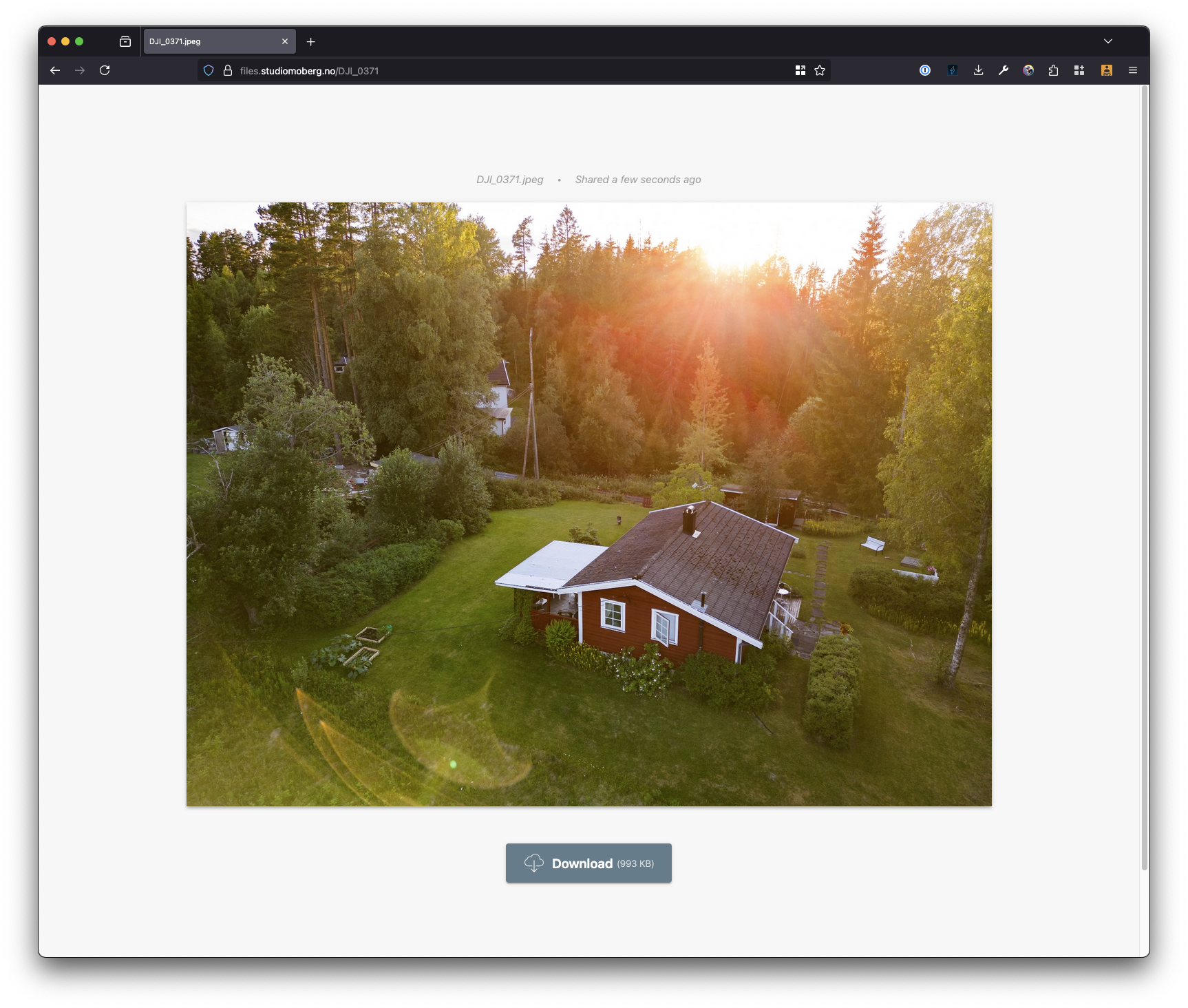Screen dimensions: 1188x1008
Task: List all tabs with the chevron
Action: [x=1108, y=41]
